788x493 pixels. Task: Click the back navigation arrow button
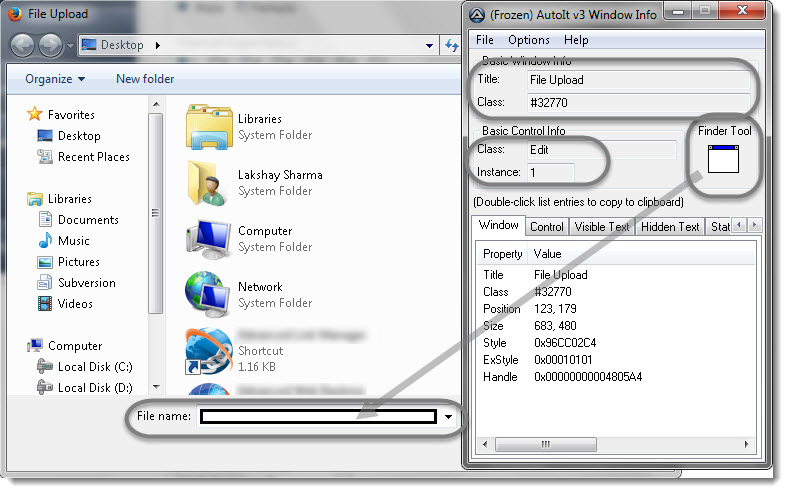[x=22, y=45]
